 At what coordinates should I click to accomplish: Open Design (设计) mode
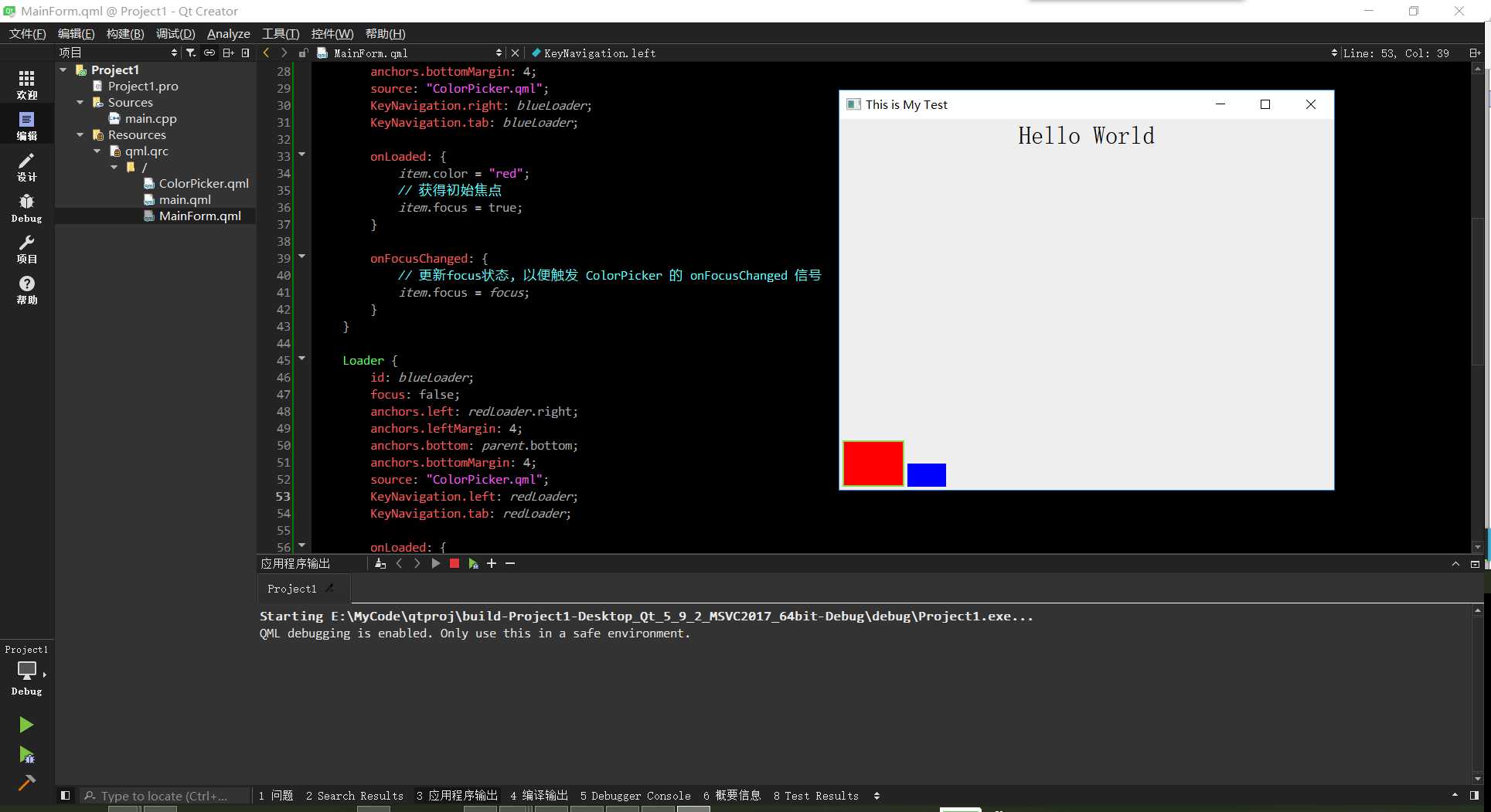click(26, 167)
